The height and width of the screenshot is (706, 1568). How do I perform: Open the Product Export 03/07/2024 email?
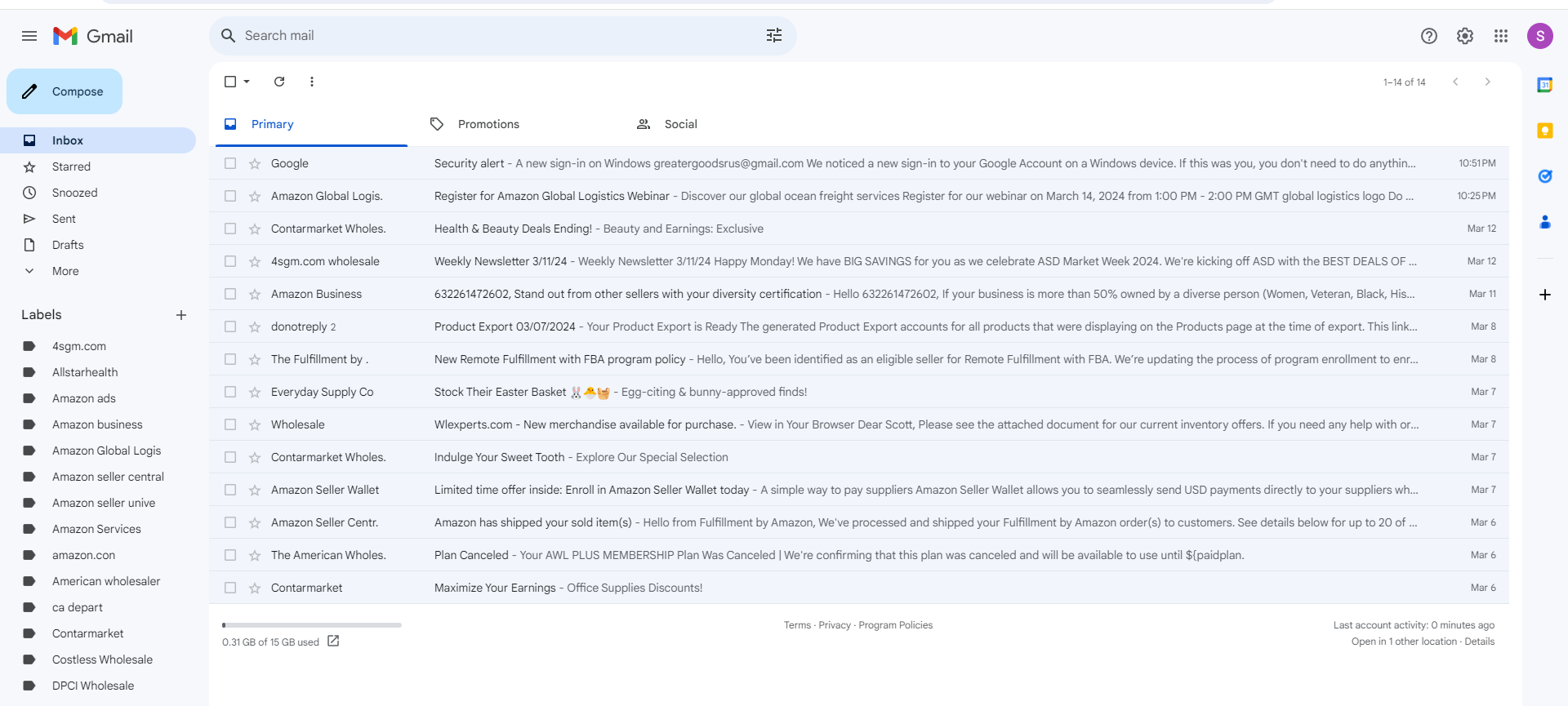859,326
